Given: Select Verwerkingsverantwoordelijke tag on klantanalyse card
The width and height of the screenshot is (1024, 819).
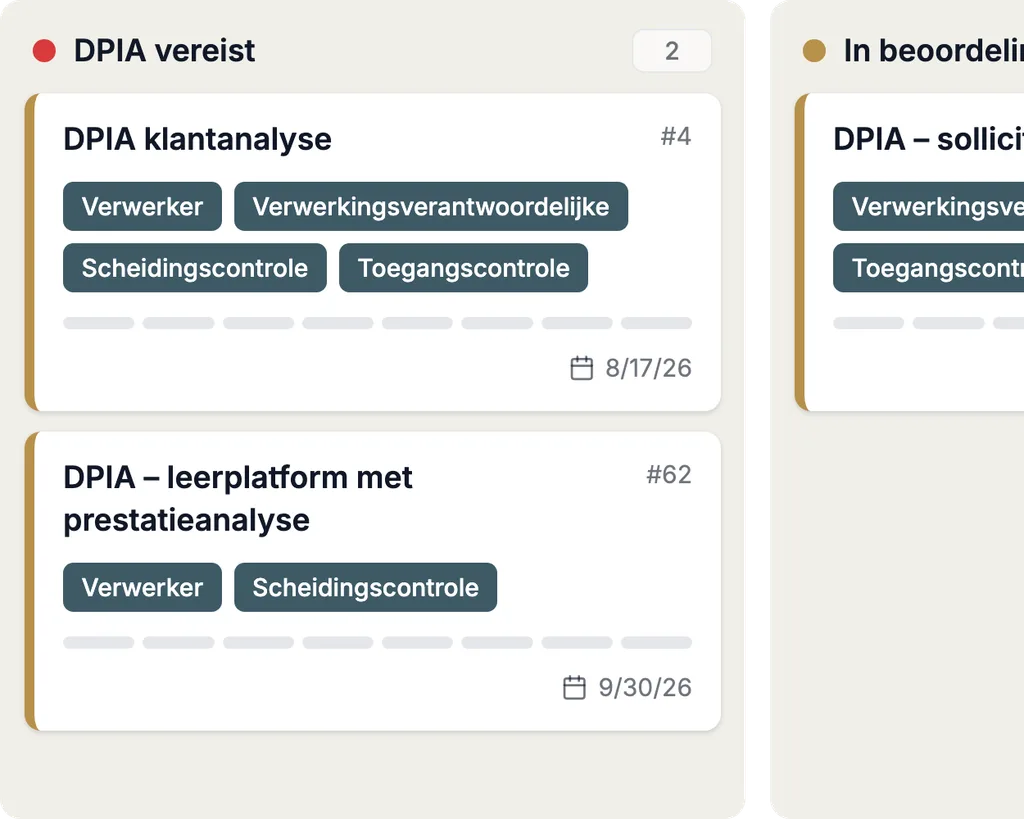Looking at the screenshot, I should pyautogui.click(x=431, y=206).
